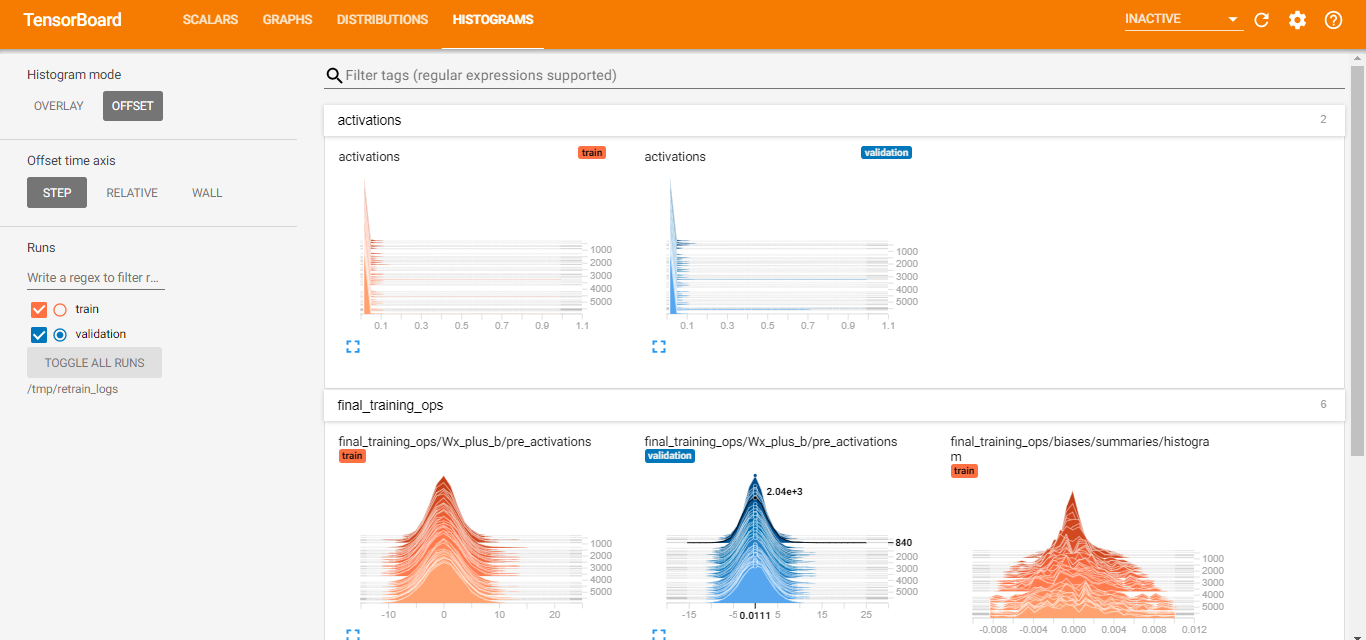Image resolution: width=1366 pixels, height=640 pixels.
Task: Click the blue validation badge on activations chart
Action: point(886,153)
